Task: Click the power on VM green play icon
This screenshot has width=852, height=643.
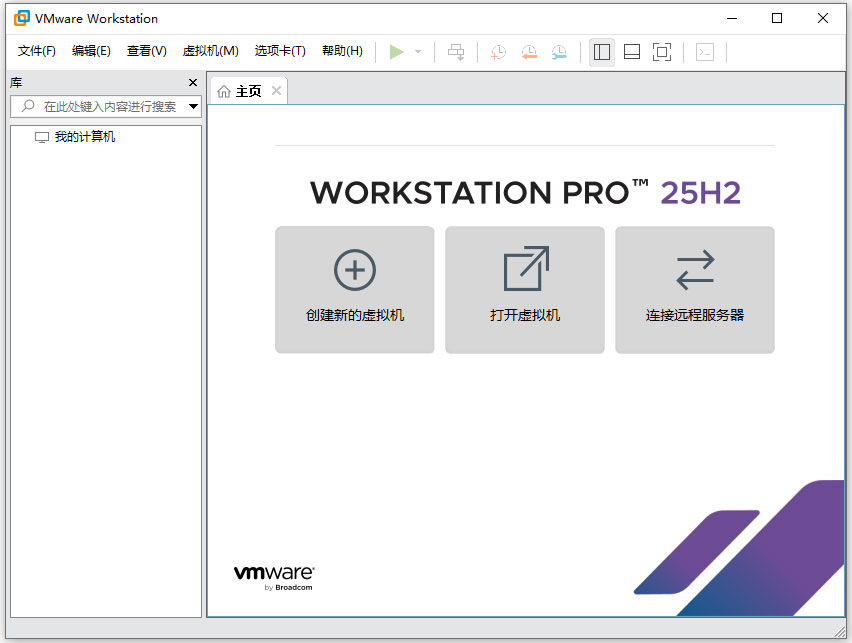Action: pyautogui.click(x=396, y=52)
